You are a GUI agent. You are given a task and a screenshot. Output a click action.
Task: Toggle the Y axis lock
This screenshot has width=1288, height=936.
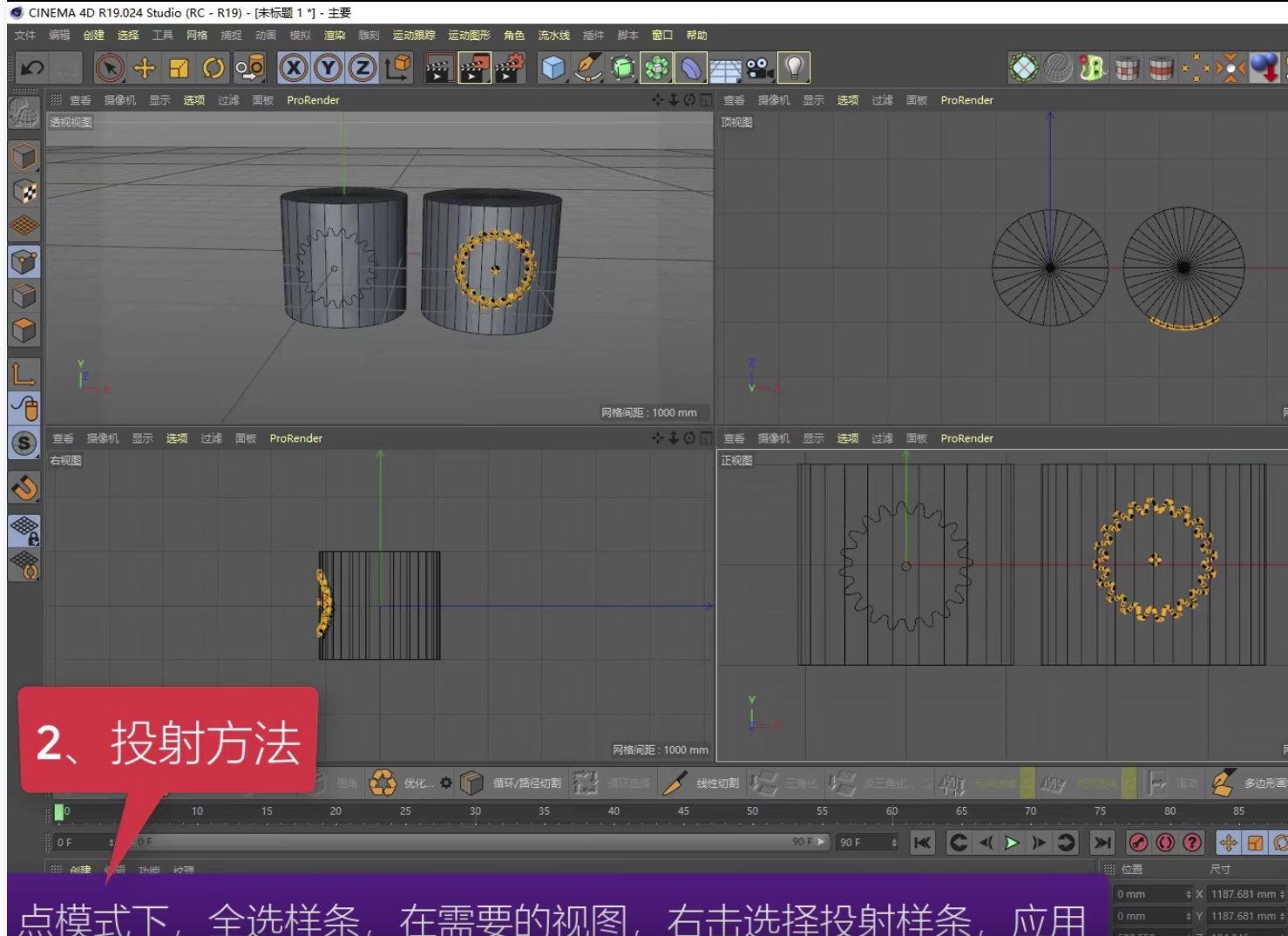click(x=329, y=68)
